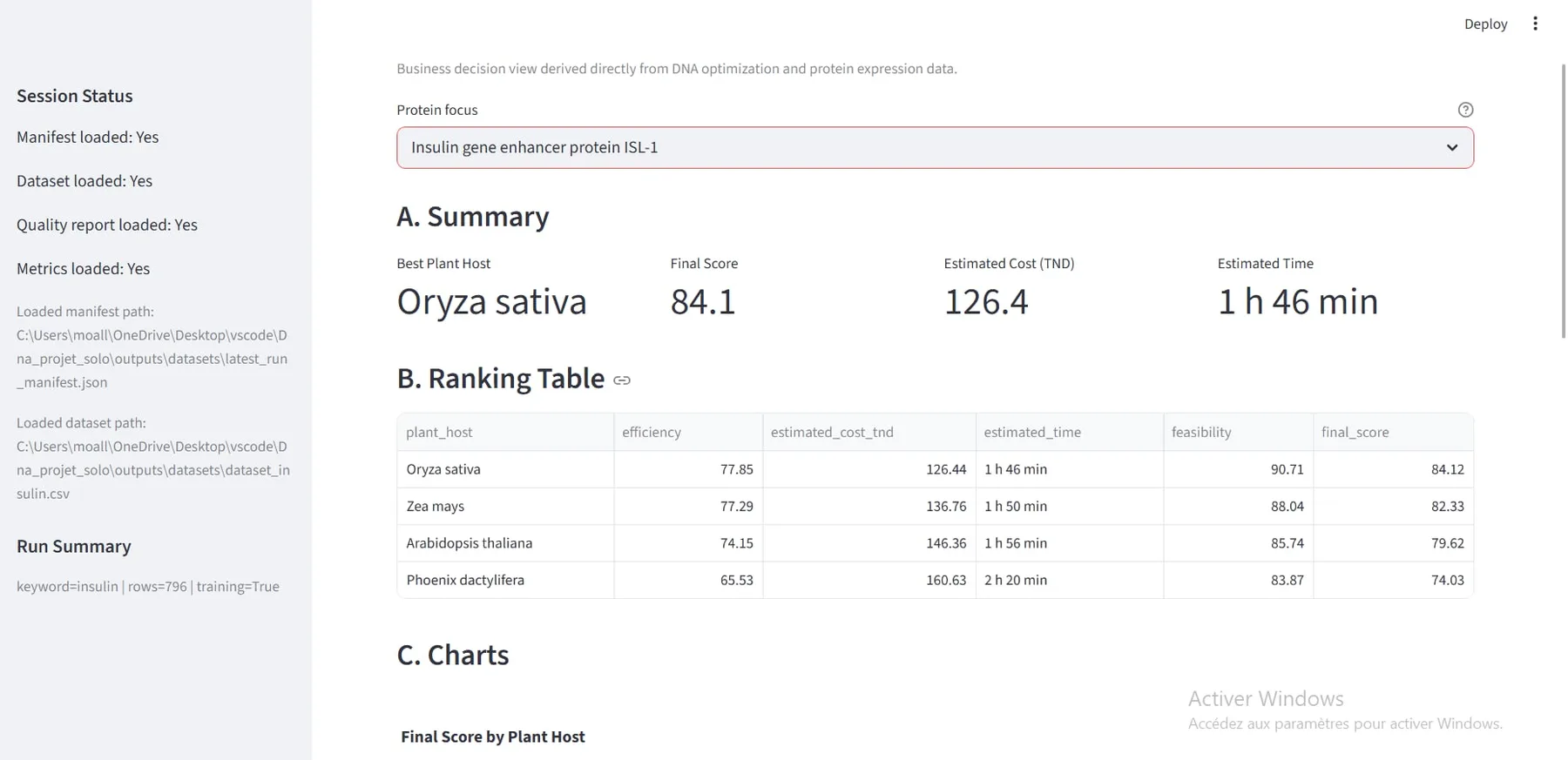Click feasibility value 83.87

point(1239,580)
